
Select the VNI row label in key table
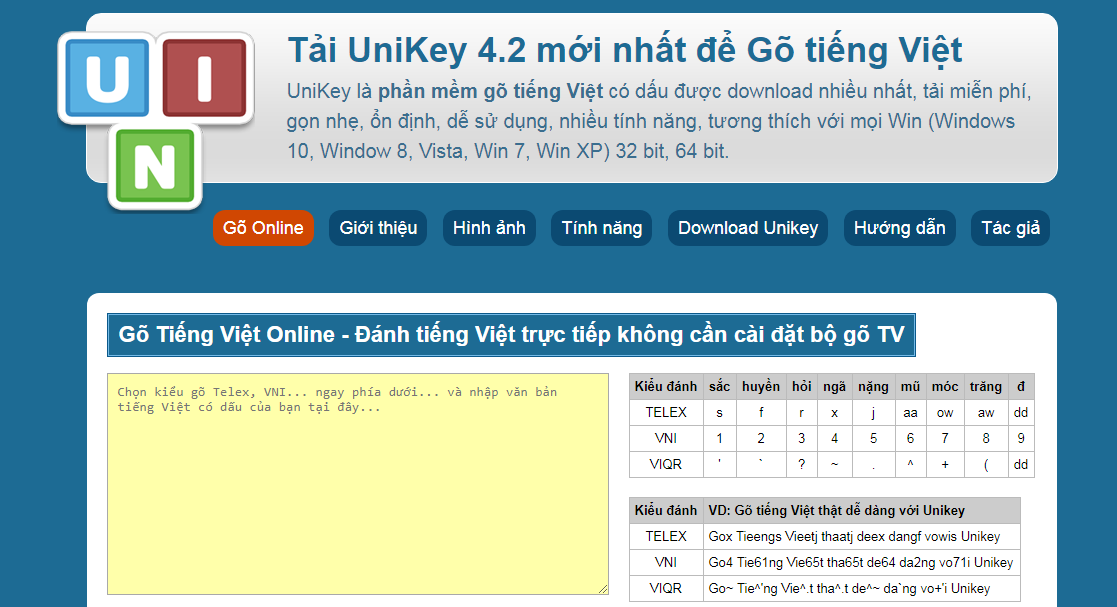tap(666, 438)
